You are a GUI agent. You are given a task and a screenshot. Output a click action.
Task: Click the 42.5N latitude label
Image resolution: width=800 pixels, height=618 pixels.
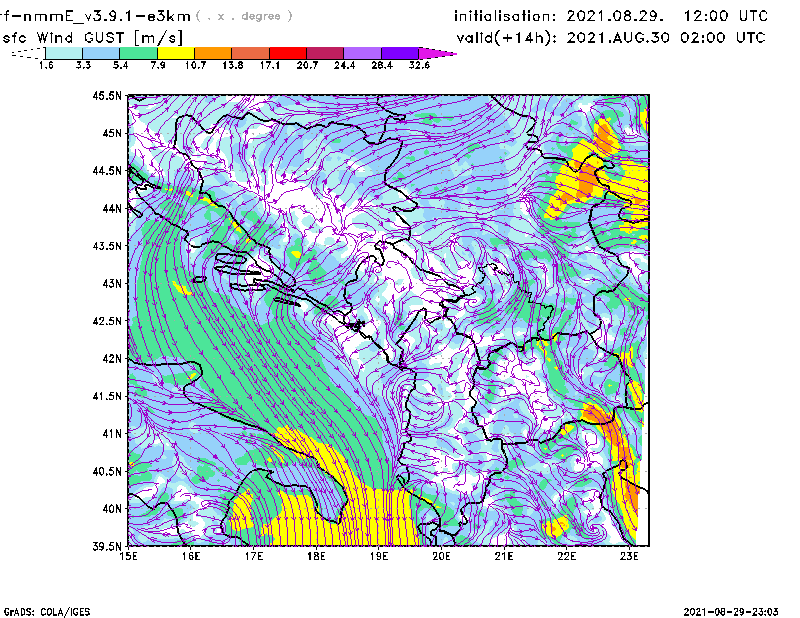pos(107,321)
